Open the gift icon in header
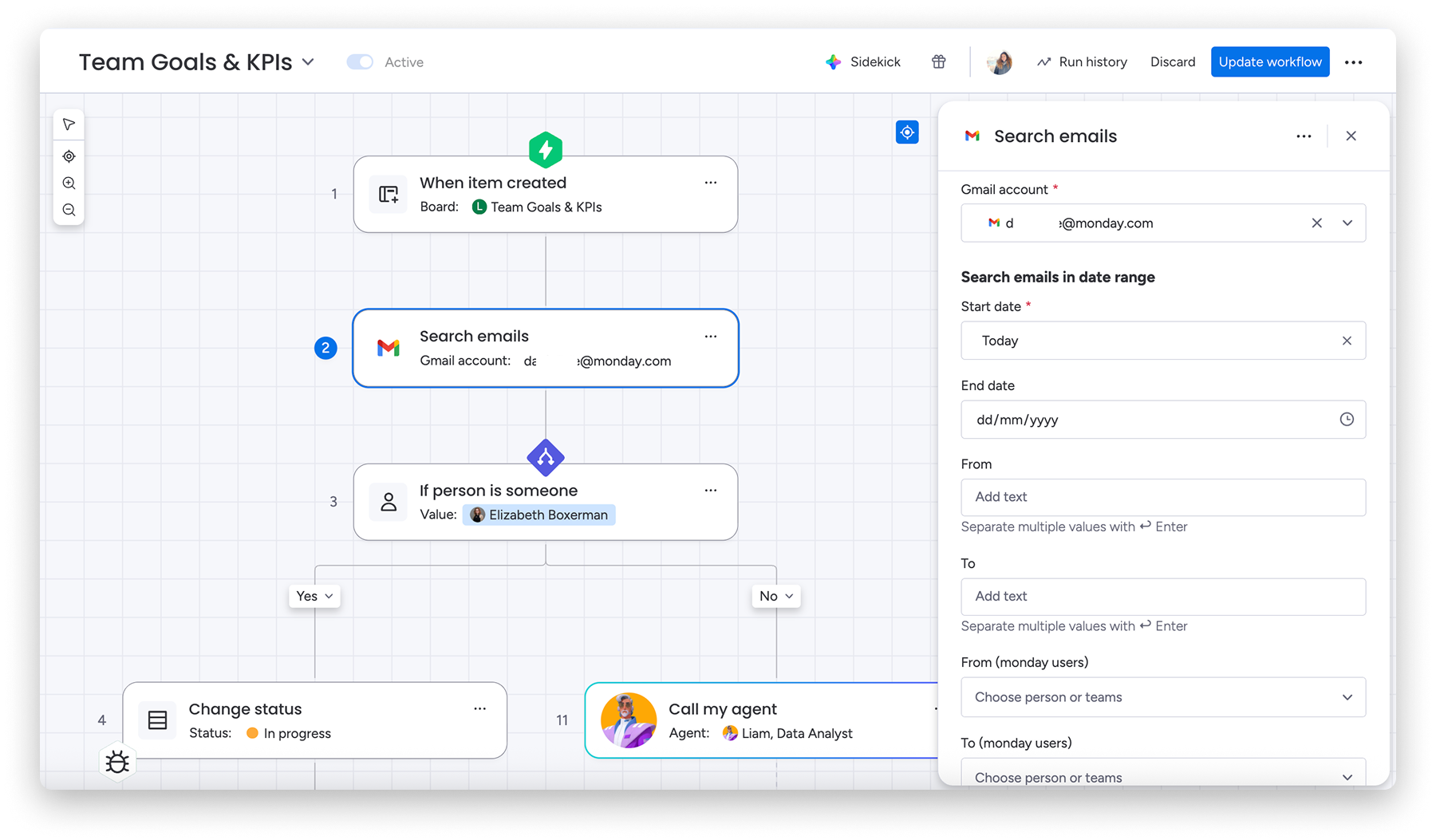This screenshot has width=1436, height=840. click(x=939, y=62)
